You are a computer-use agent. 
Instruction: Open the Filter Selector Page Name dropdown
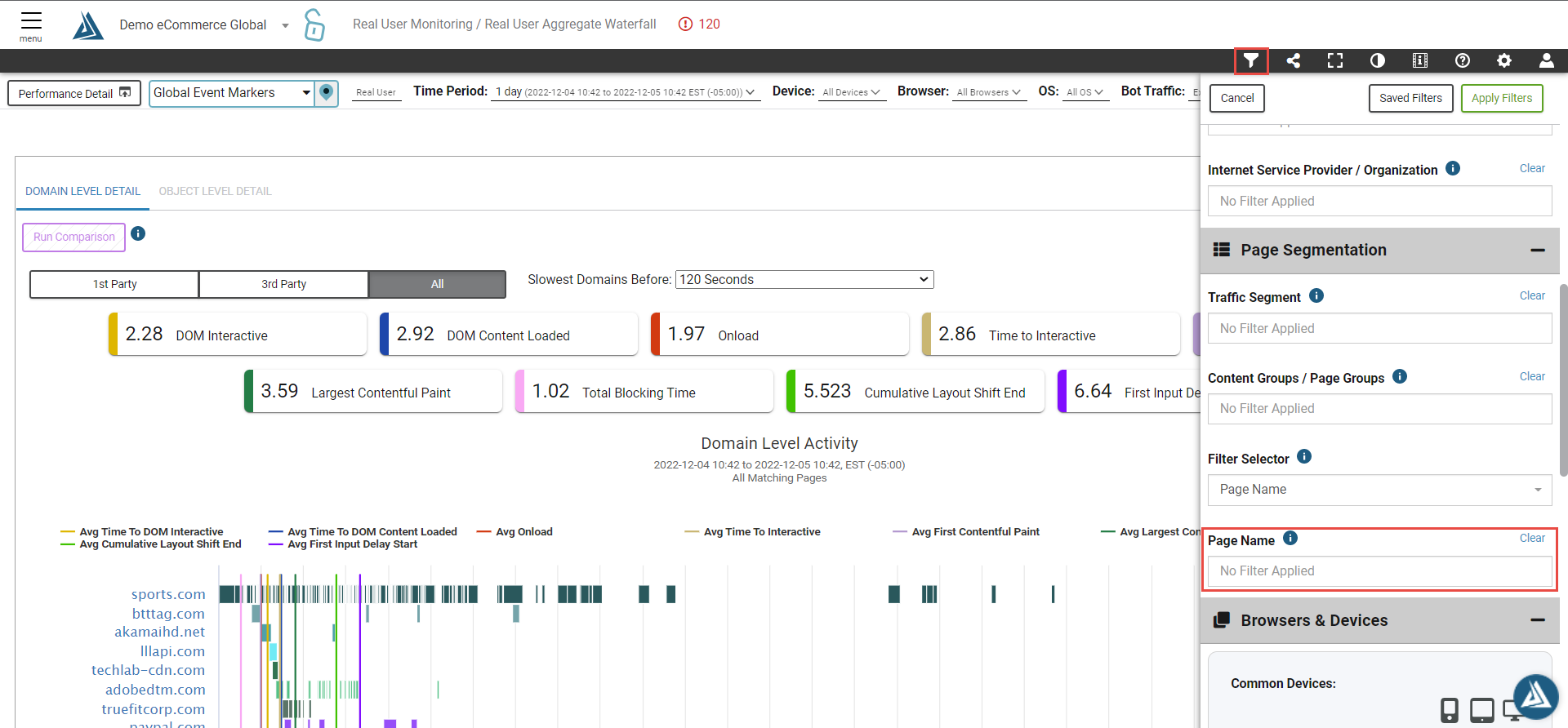click(1379, 490)
